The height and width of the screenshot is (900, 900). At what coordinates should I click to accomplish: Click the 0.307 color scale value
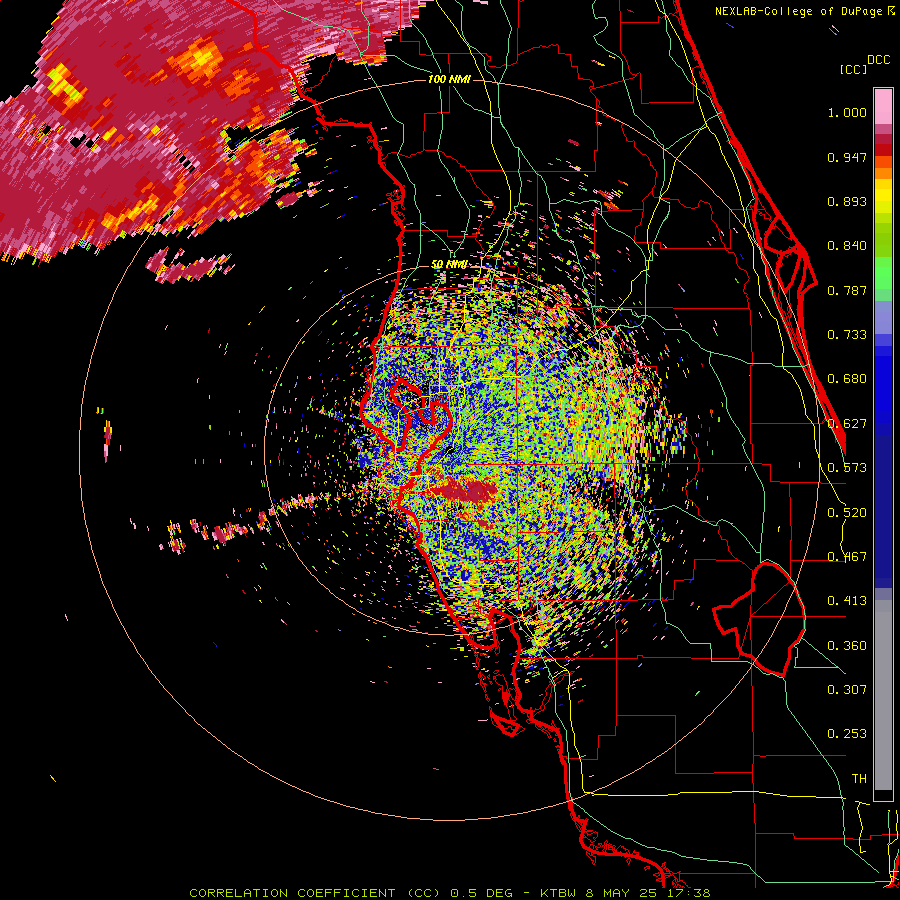tap(847, 690)
